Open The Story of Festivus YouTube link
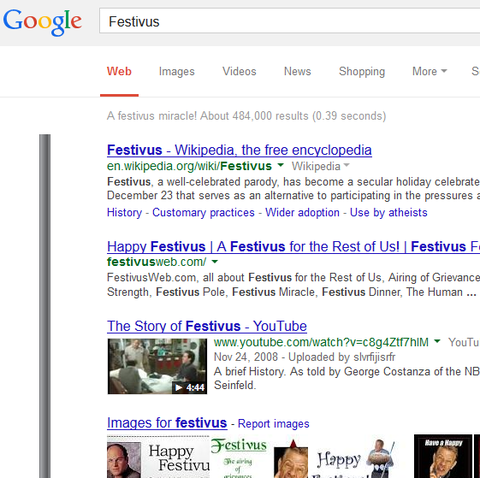The height and width of the screenshot is (478, 480). [x=207, y=326]
